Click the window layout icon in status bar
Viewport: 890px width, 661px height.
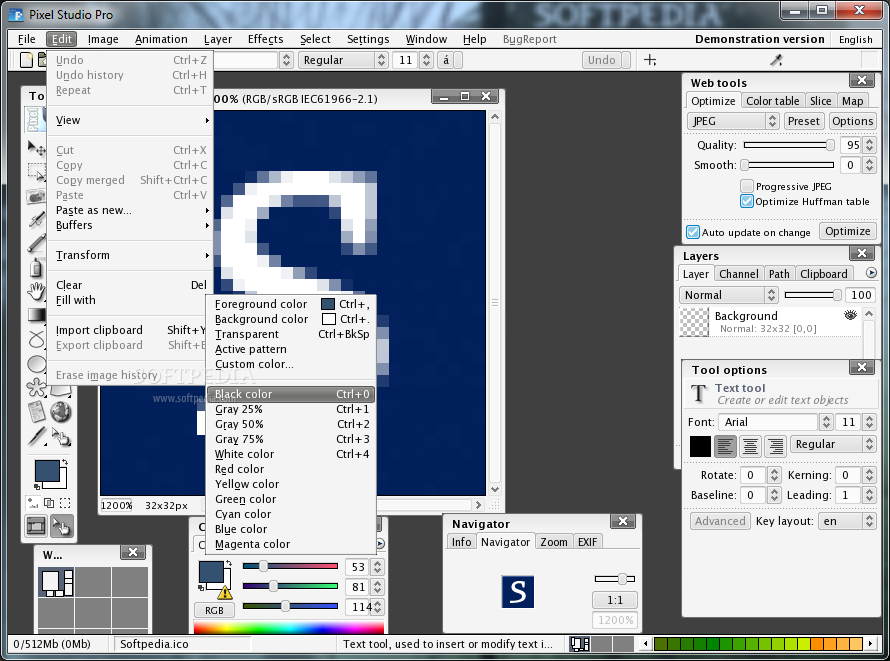(x=580, y=644)
